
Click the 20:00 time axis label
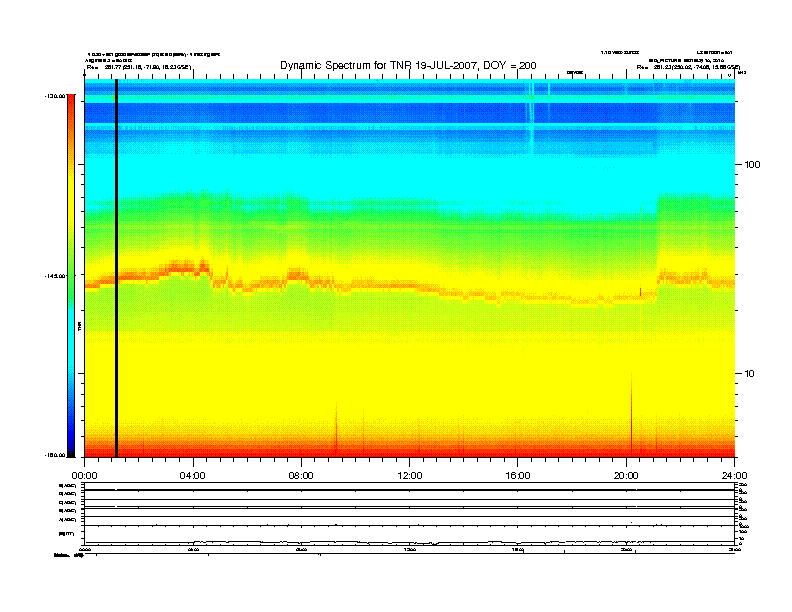[626, 476]
